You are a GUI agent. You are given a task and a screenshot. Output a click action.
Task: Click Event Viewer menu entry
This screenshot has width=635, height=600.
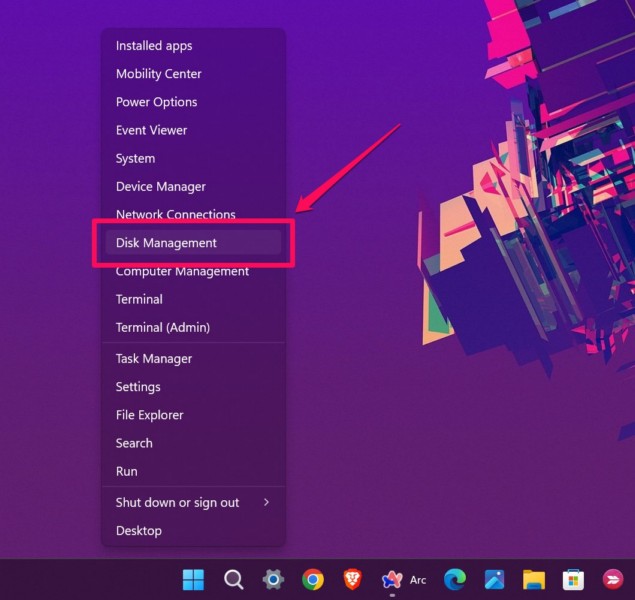tap(152, 130)
